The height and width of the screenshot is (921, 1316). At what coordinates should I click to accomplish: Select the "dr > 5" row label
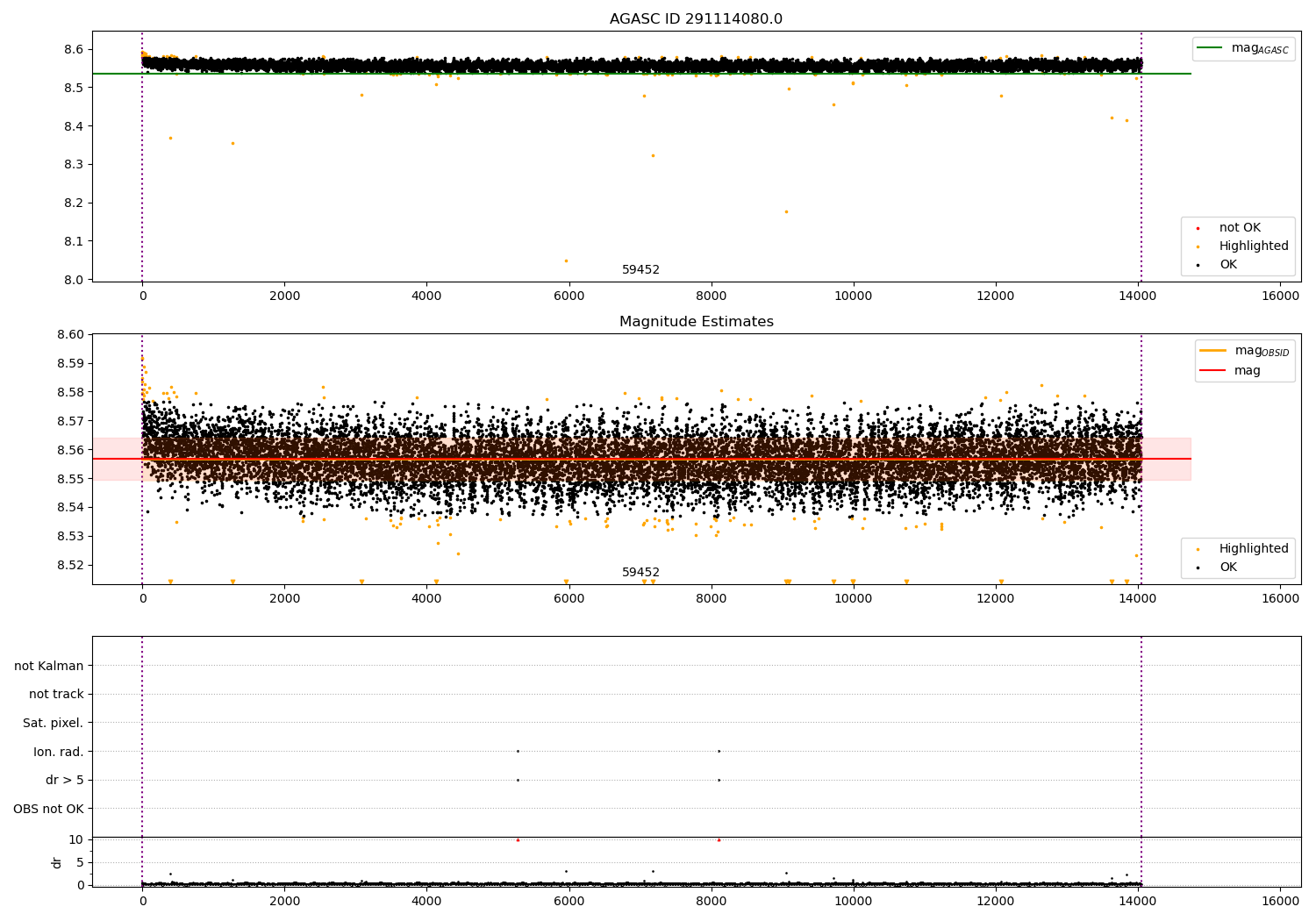tap(65, 781)
